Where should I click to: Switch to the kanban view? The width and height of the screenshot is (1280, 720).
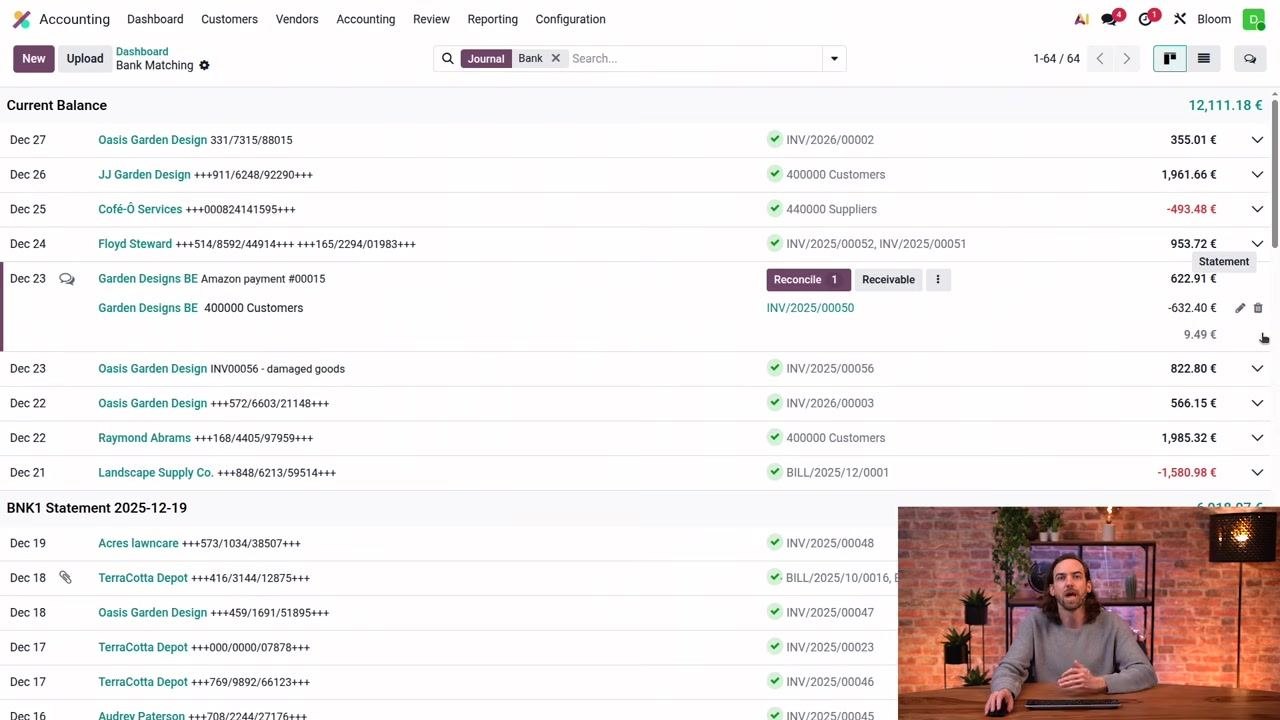tap(1169, 59)
